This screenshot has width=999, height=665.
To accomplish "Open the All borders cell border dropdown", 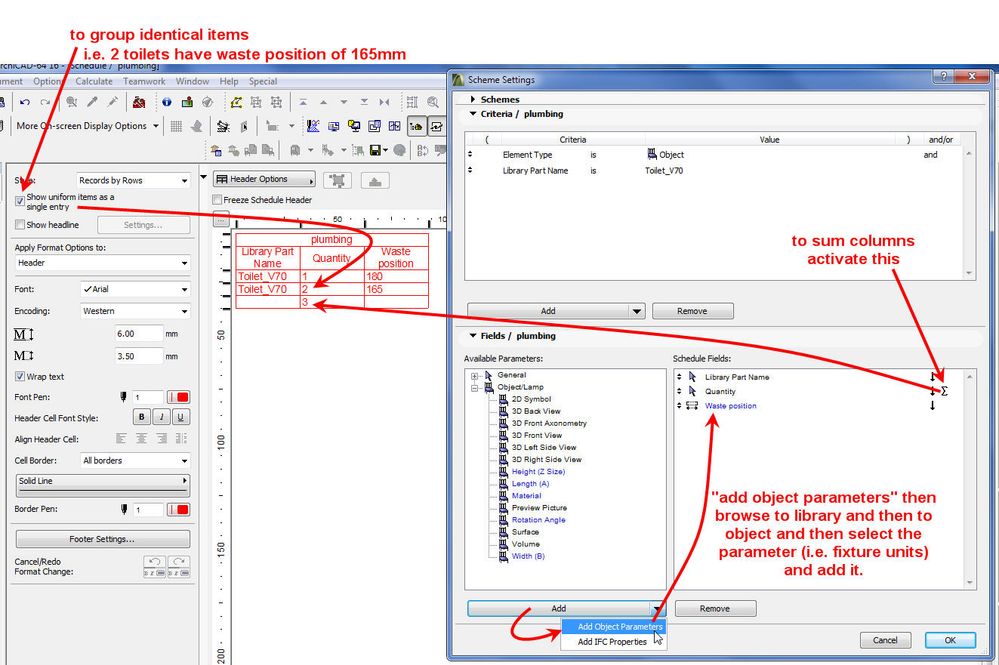I will click(135, 461).
